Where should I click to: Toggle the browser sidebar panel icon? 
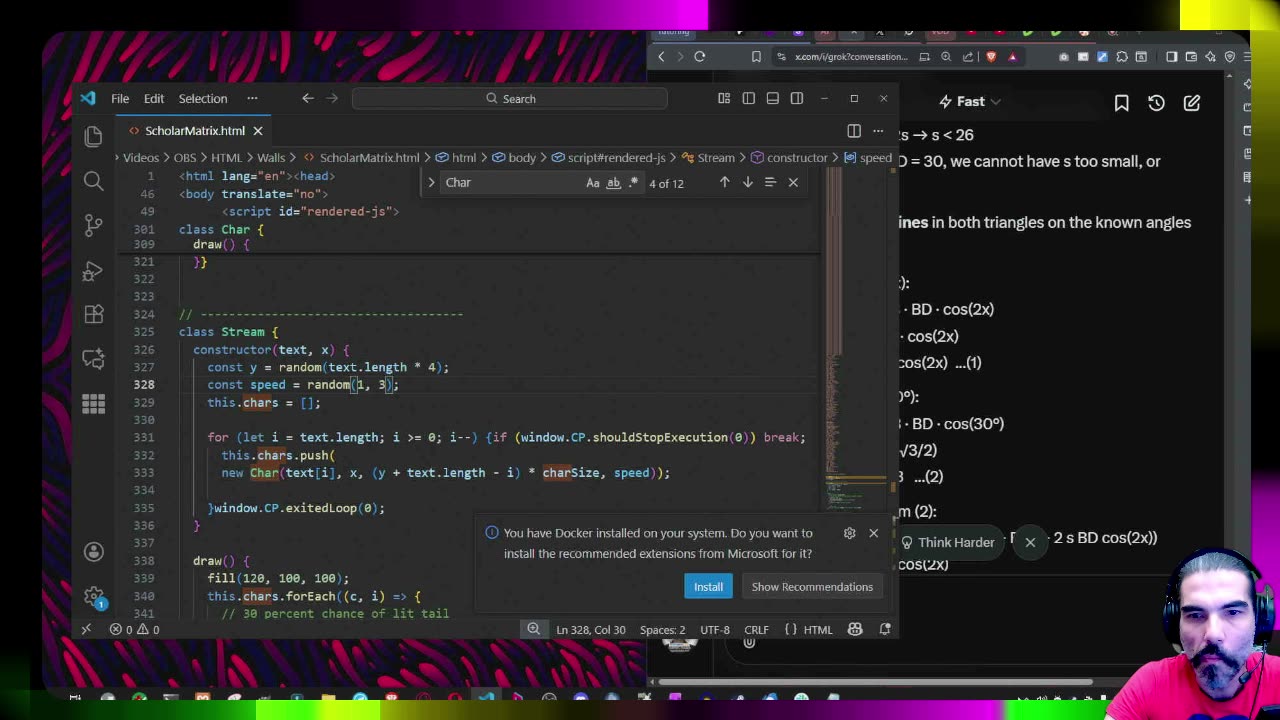point(1171,57)
